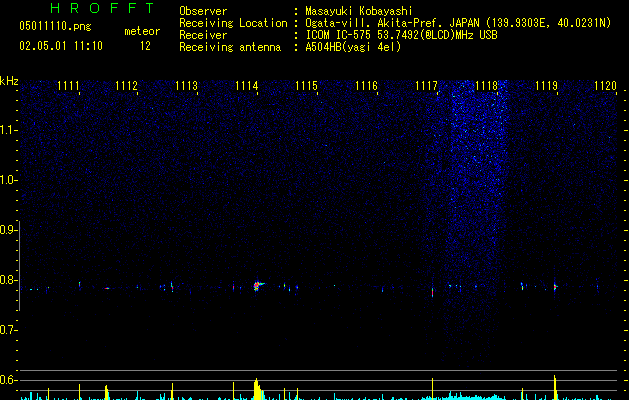This screenshot has height=400, width=629.
Task: Select the ICOM IC-575 receiver text
Action: pyautogui.click(x=401, y=35)
